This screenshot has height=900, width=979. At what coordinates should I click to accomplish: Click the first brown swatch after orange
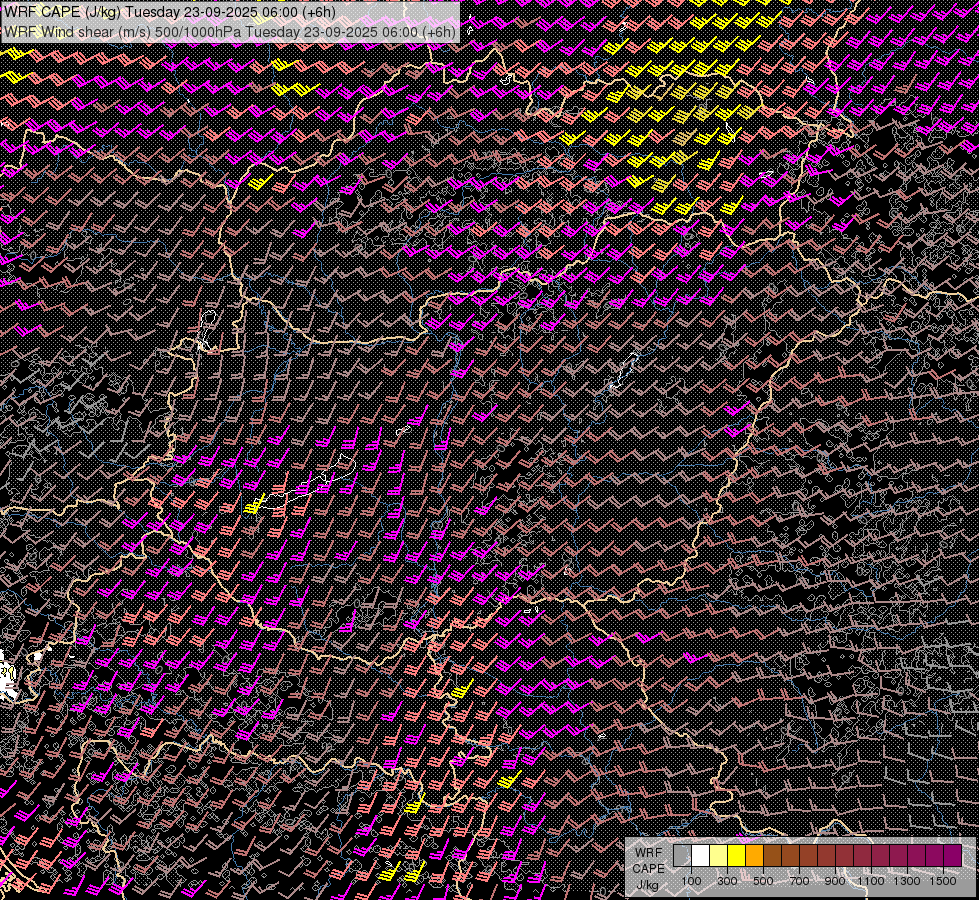[x=772, y=856]
